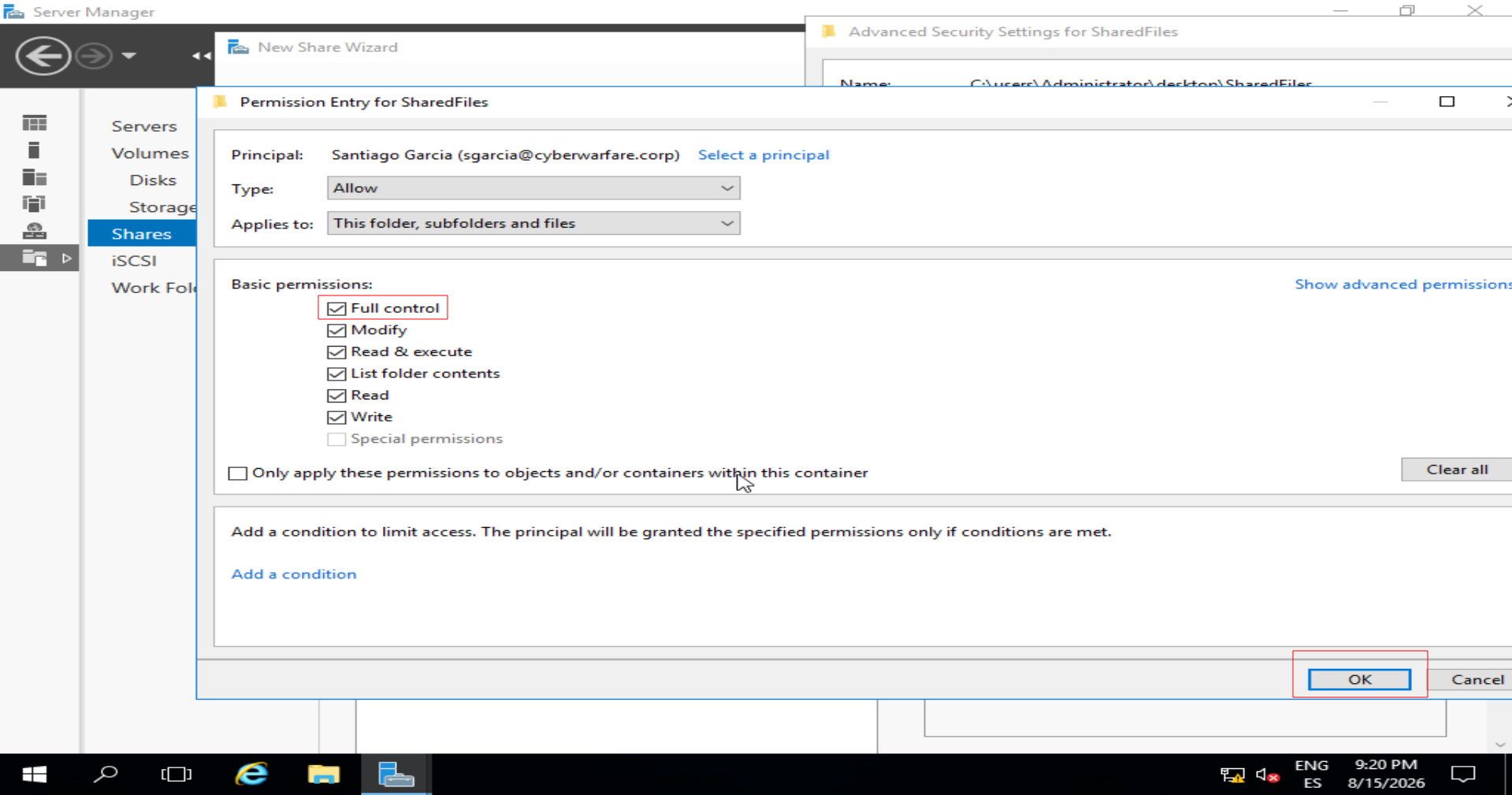
Task: Expand the Applies to dropdown
Action: pos(533,223)
